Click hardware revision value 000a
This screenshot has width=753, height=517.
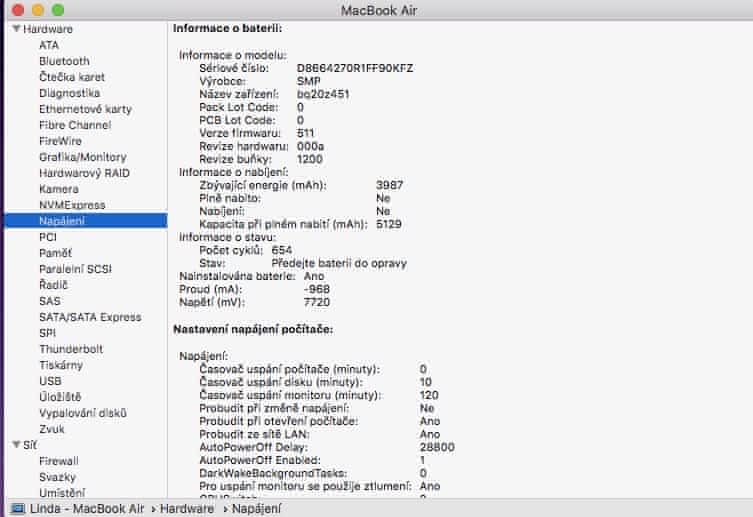coord(310,146)
